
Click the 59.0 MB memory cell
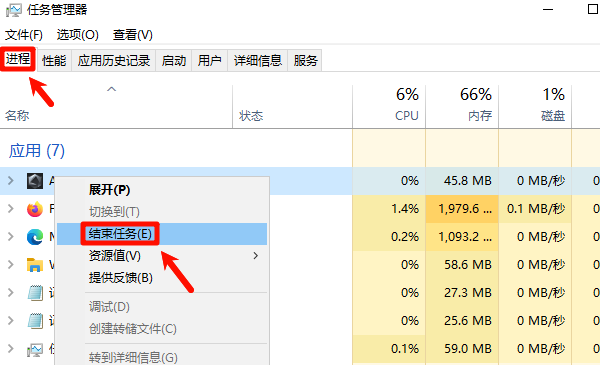(x=462, y=349)
